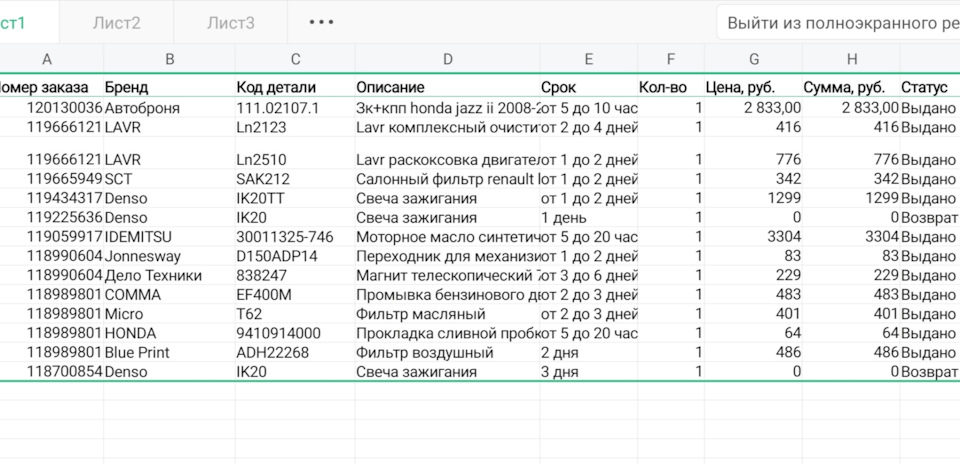This screenshot has width=960, height=464.
Task: Select sum cell 486 in column H
Action: pyautogui.click(x=852, y=353)
